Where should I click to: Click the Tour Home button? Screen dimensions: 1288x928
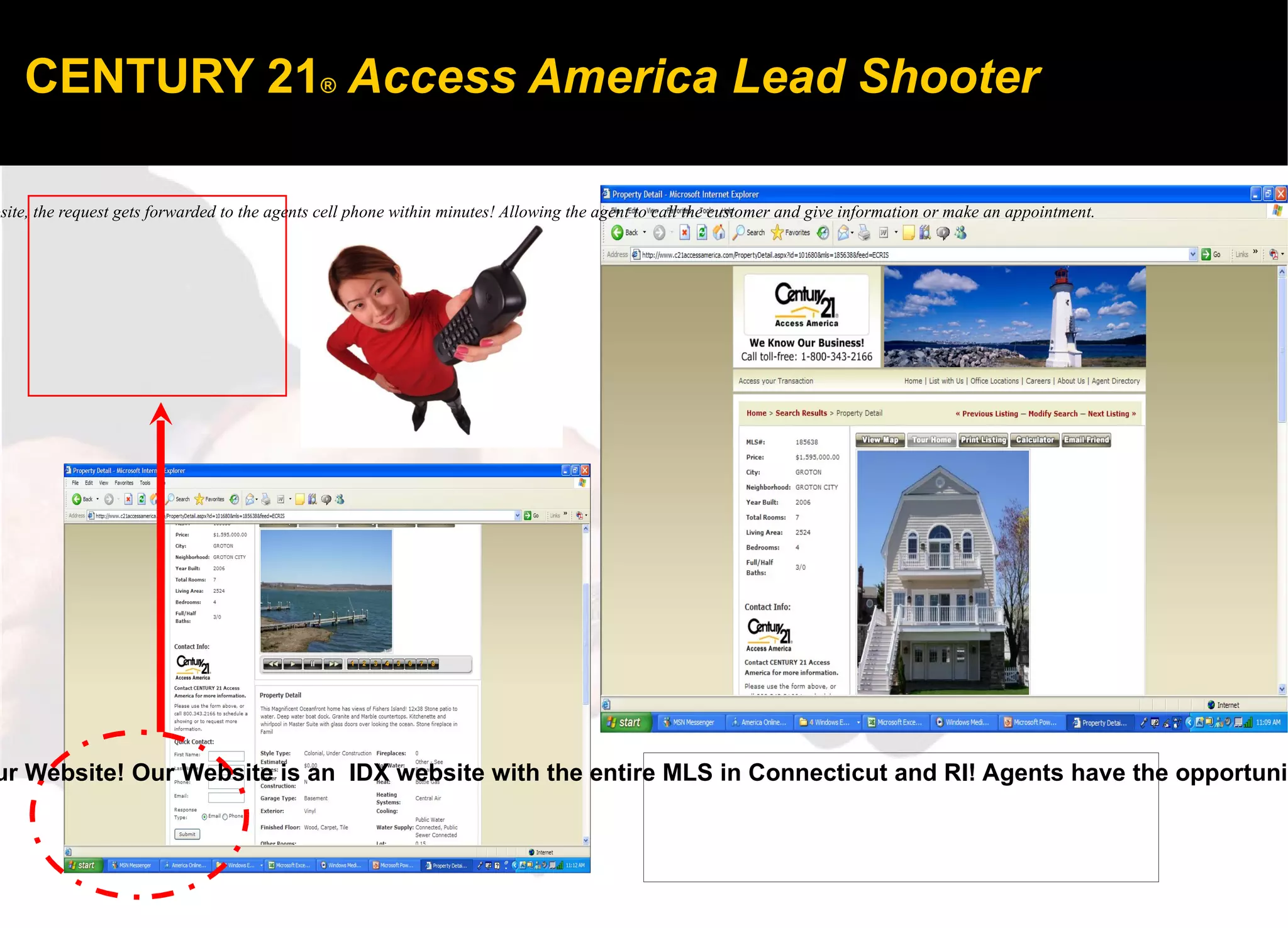[x=931, y=440]
